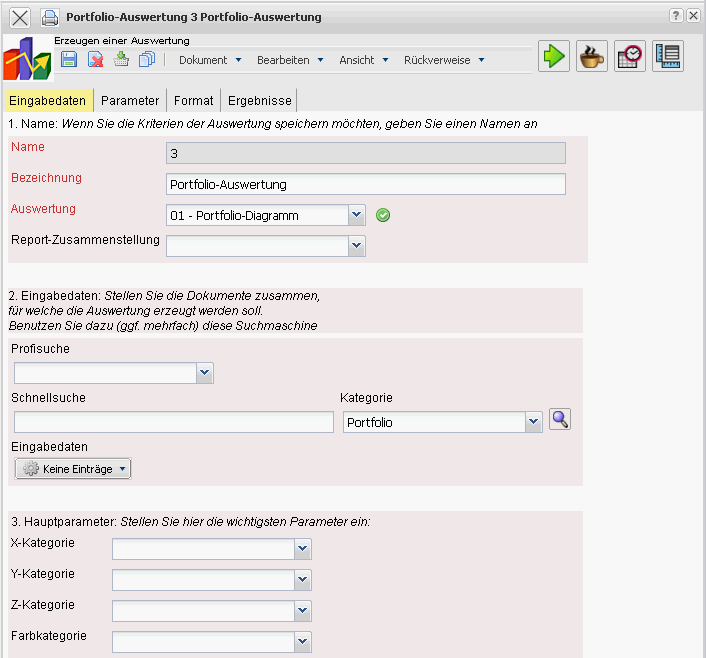Click the delete document icon
The image size is (706, 658).
pos(96,60)
